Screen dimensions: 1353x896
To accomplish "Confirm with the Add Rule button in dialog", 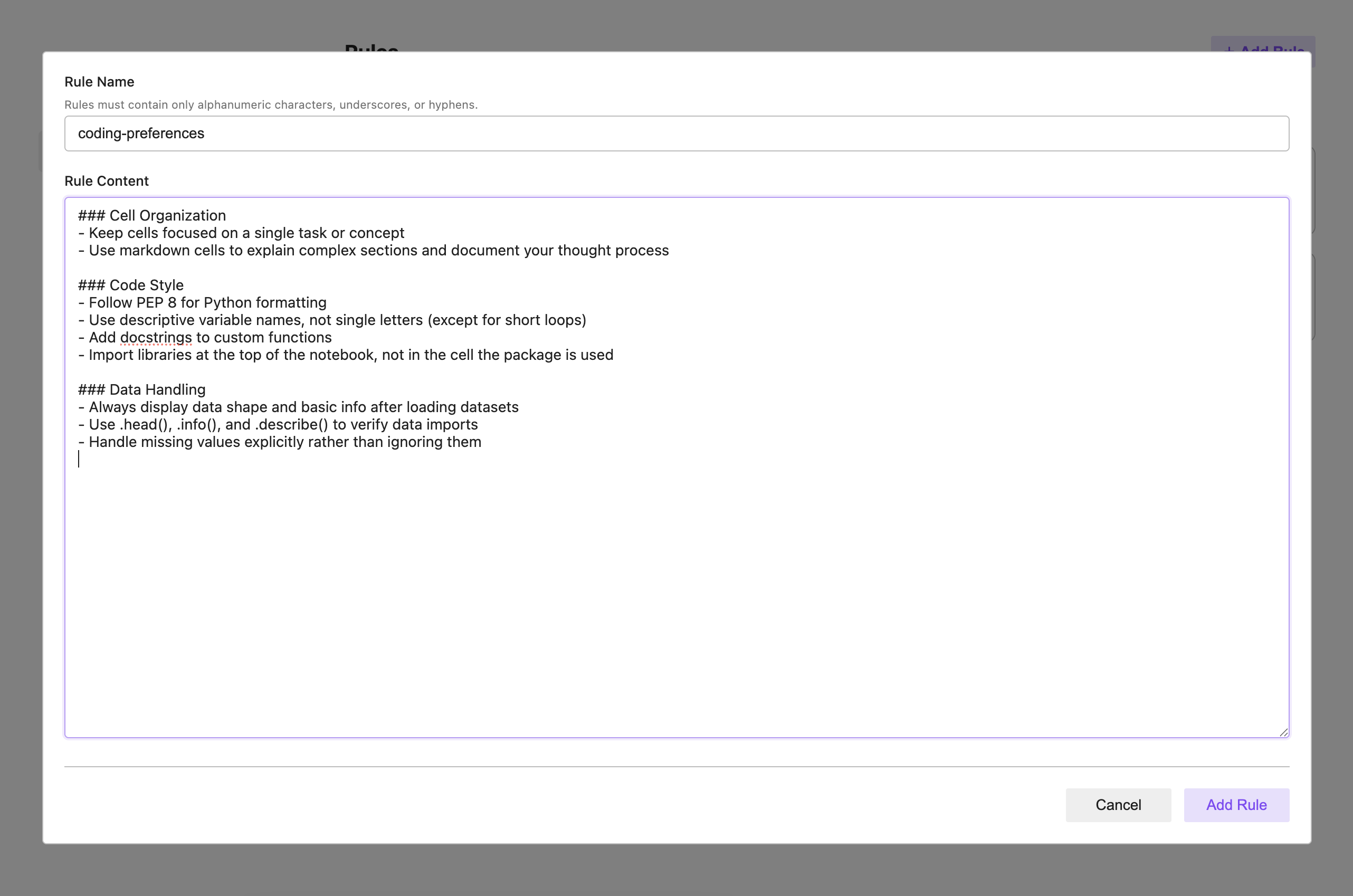I will [x=1236, y=805].
